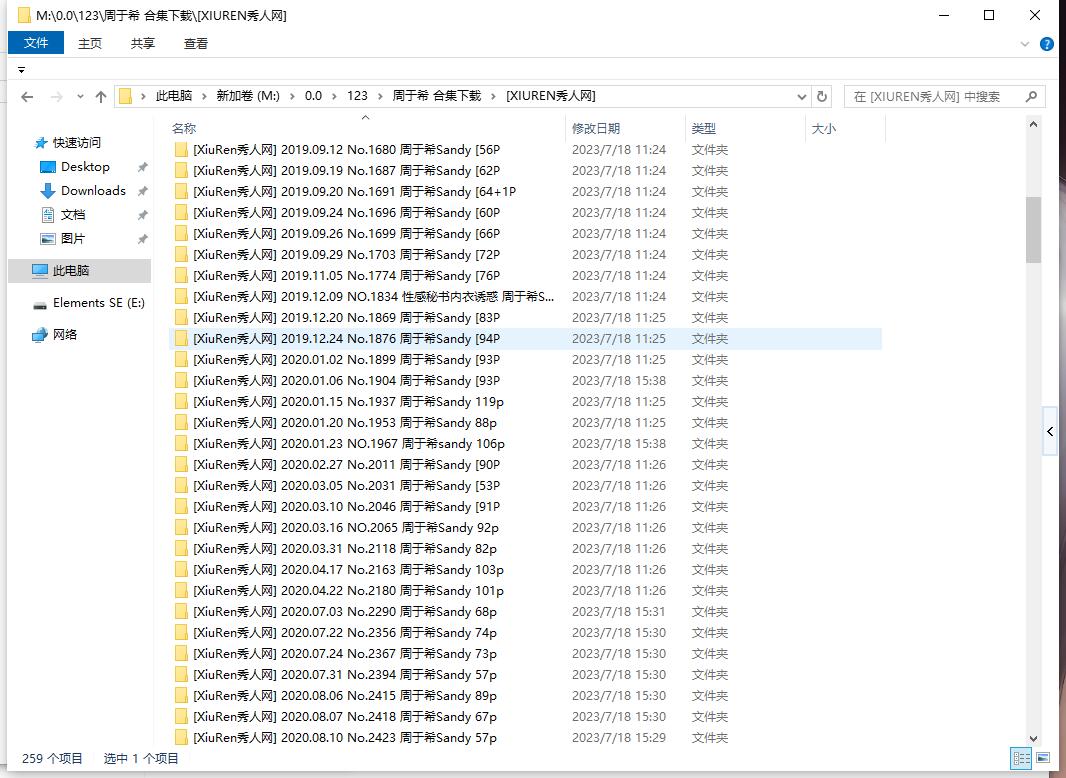Click the 文档 document icon in sidebar

click(x=48, y=215)
